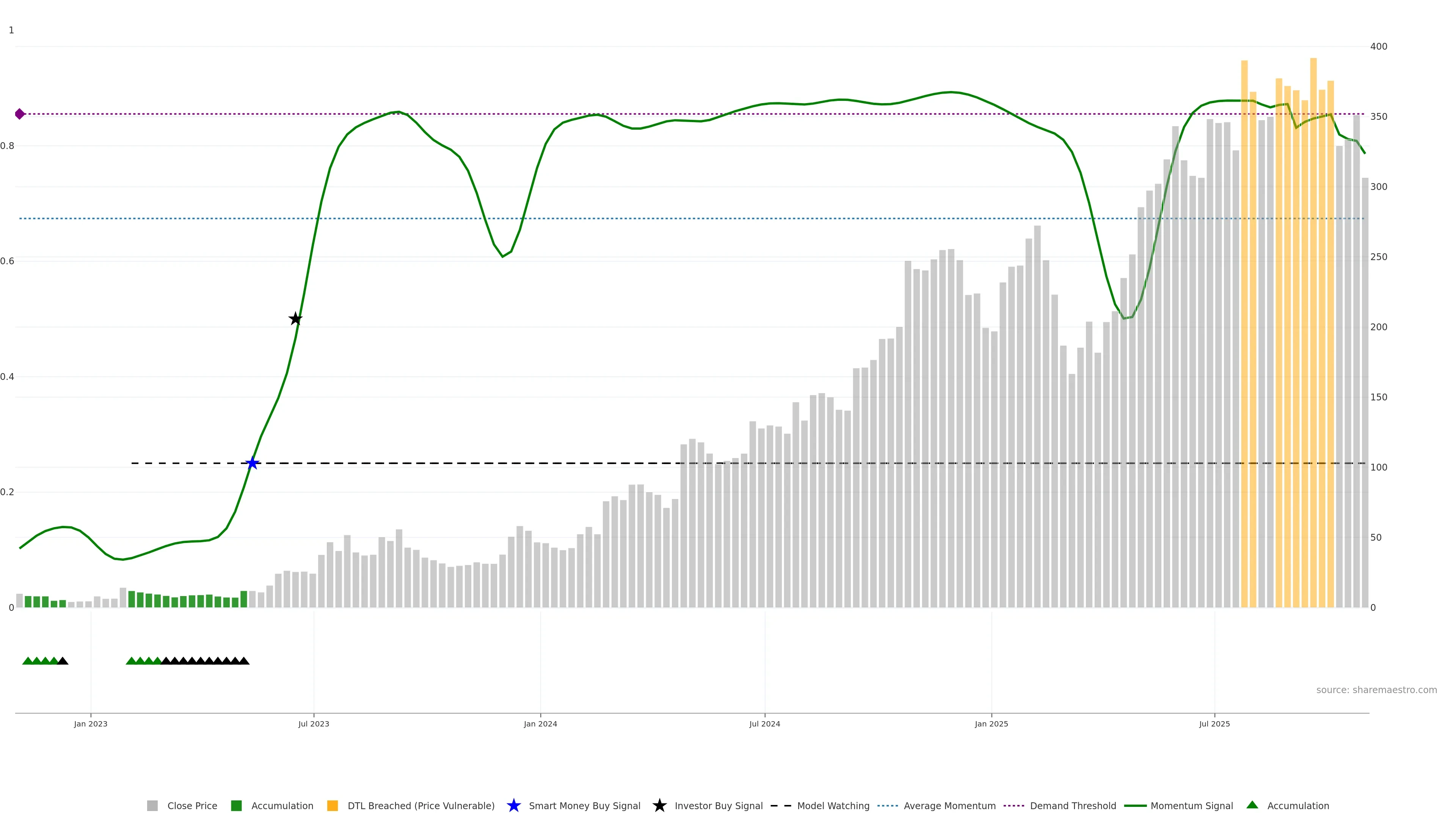Click the Jan 2025 axis label
The height and width of the screenshot is (819, 1456).
991,723
